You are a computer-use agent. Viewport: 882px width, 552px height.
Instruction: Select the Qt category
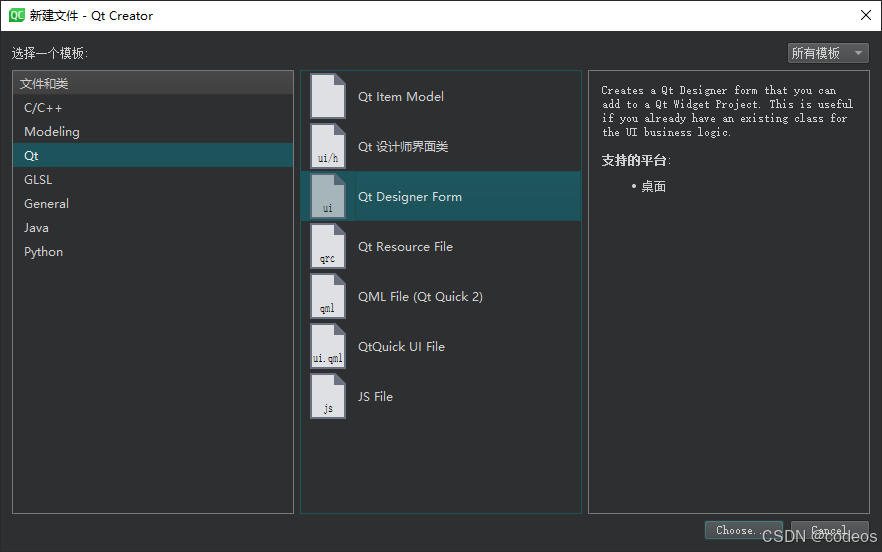[153, 155]
